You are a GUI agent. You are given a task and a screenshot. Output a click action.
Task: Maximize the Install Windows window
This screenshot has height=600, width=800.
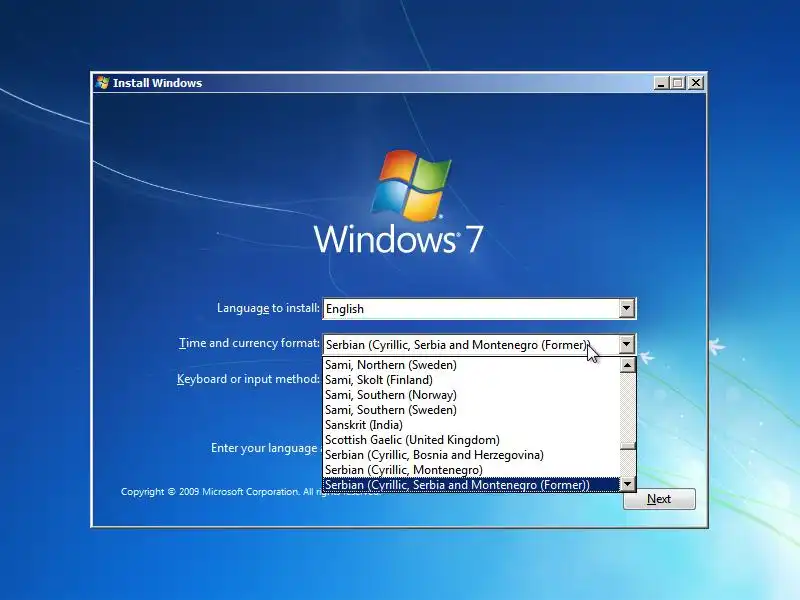(678, 83)
